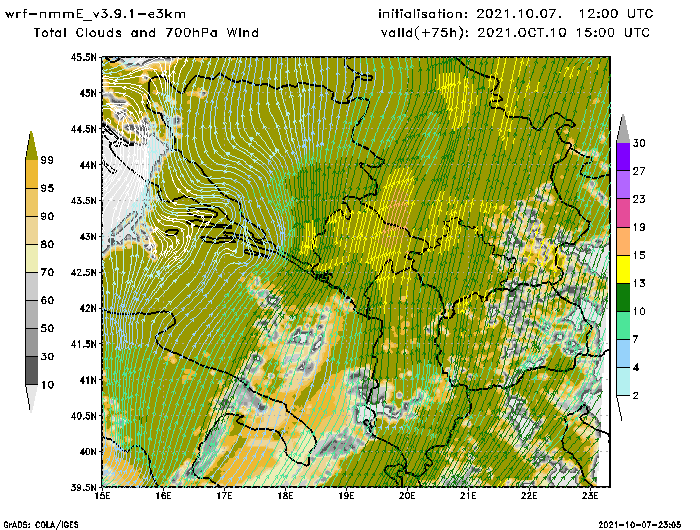Click the 45N latitude label
The height and width of the screenshot is (530, 700).
87,93
